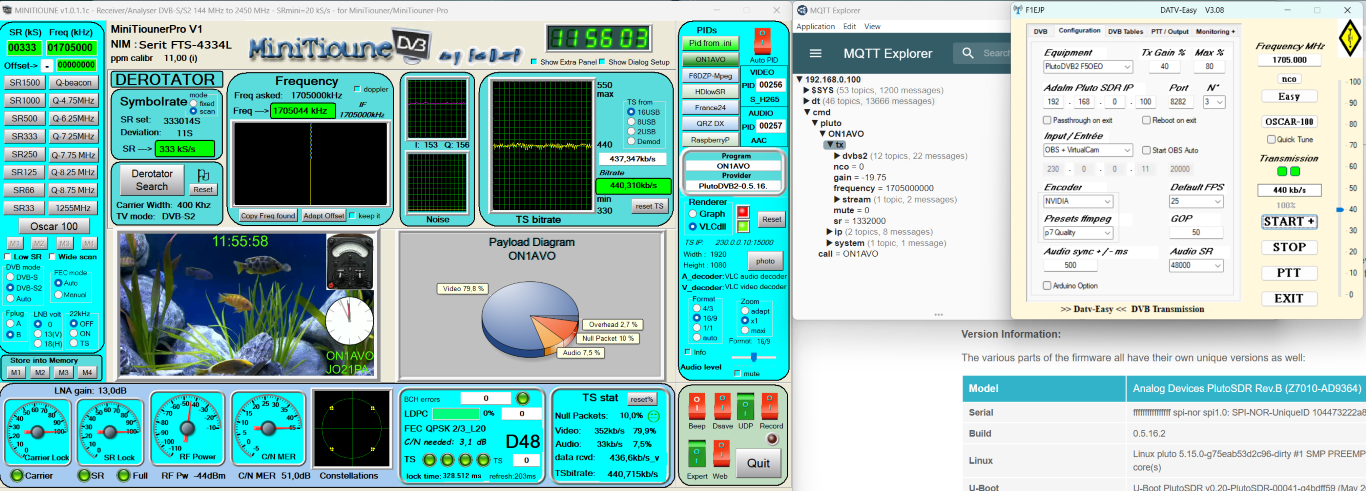Check the doppler checkbox
This screenshot has width=1366, height=491.
click(358, 90)
